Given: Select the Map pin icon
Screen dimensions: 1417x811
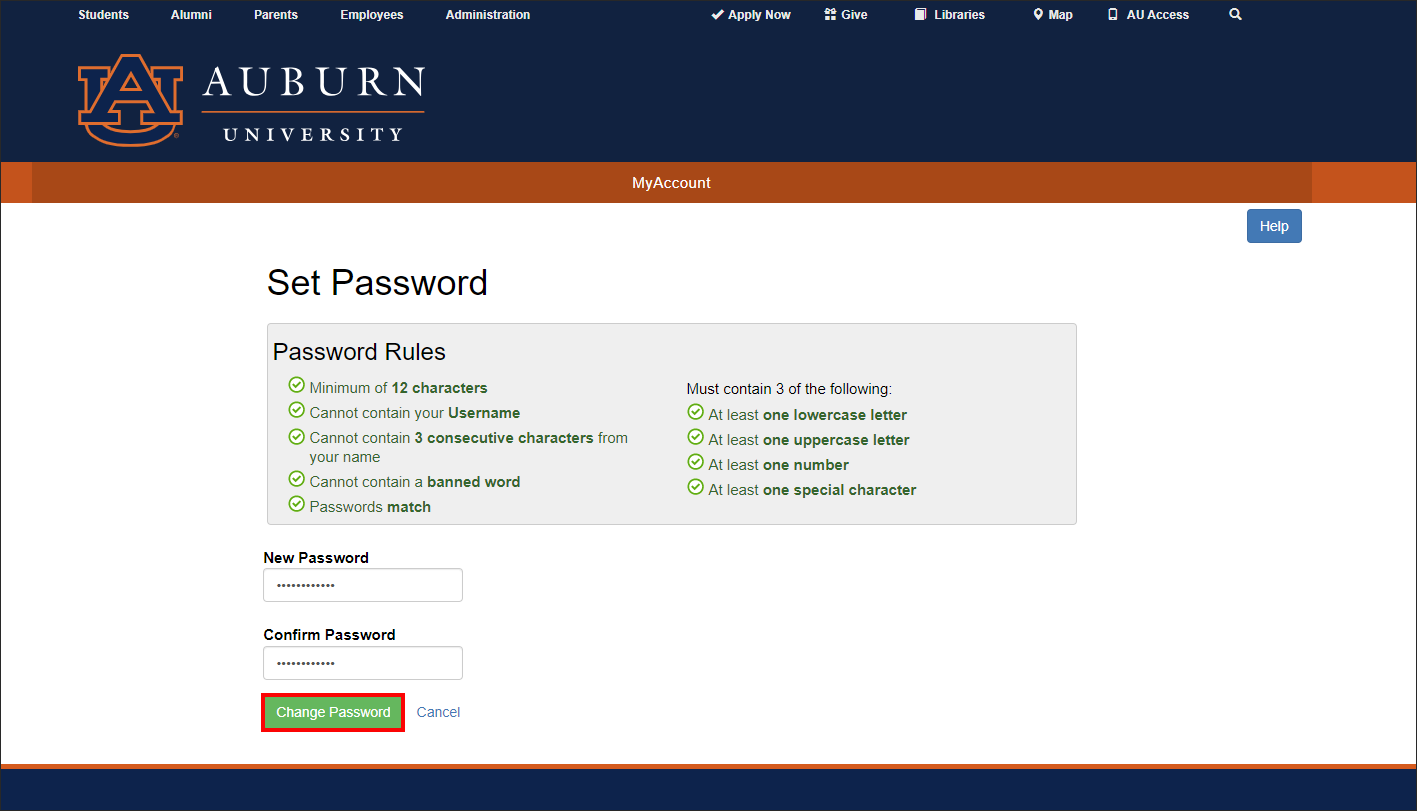Looking at the screenshot, I should click(1036, 14).
